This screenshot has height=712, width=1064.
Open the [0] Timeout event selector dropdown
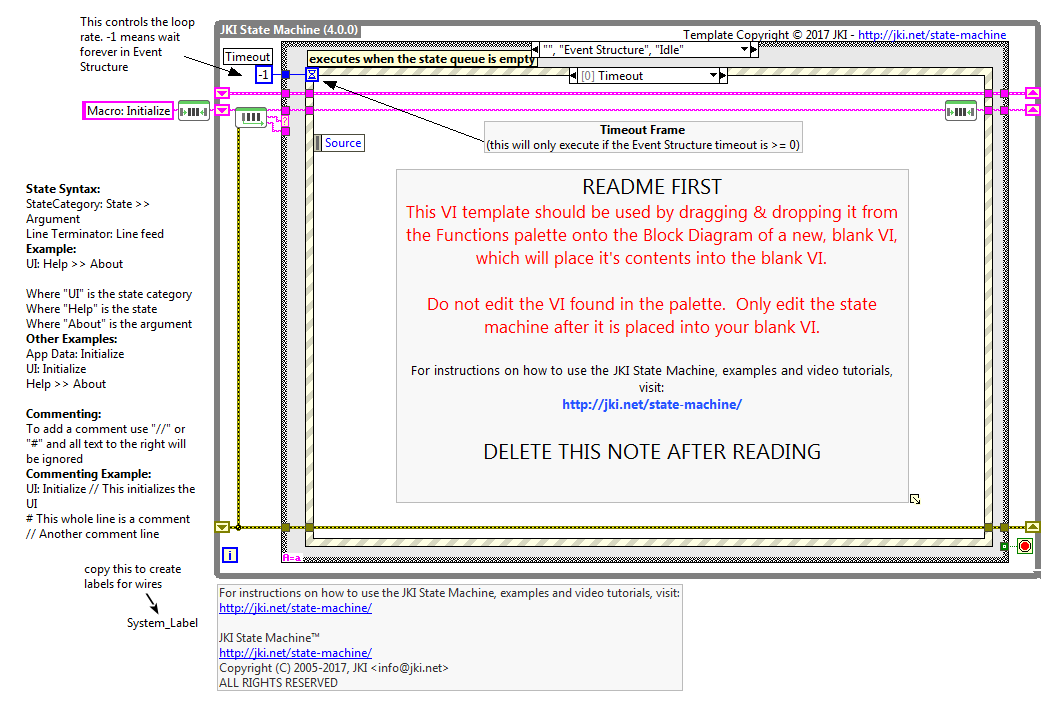pyautogui.click(x=713, y=75)
